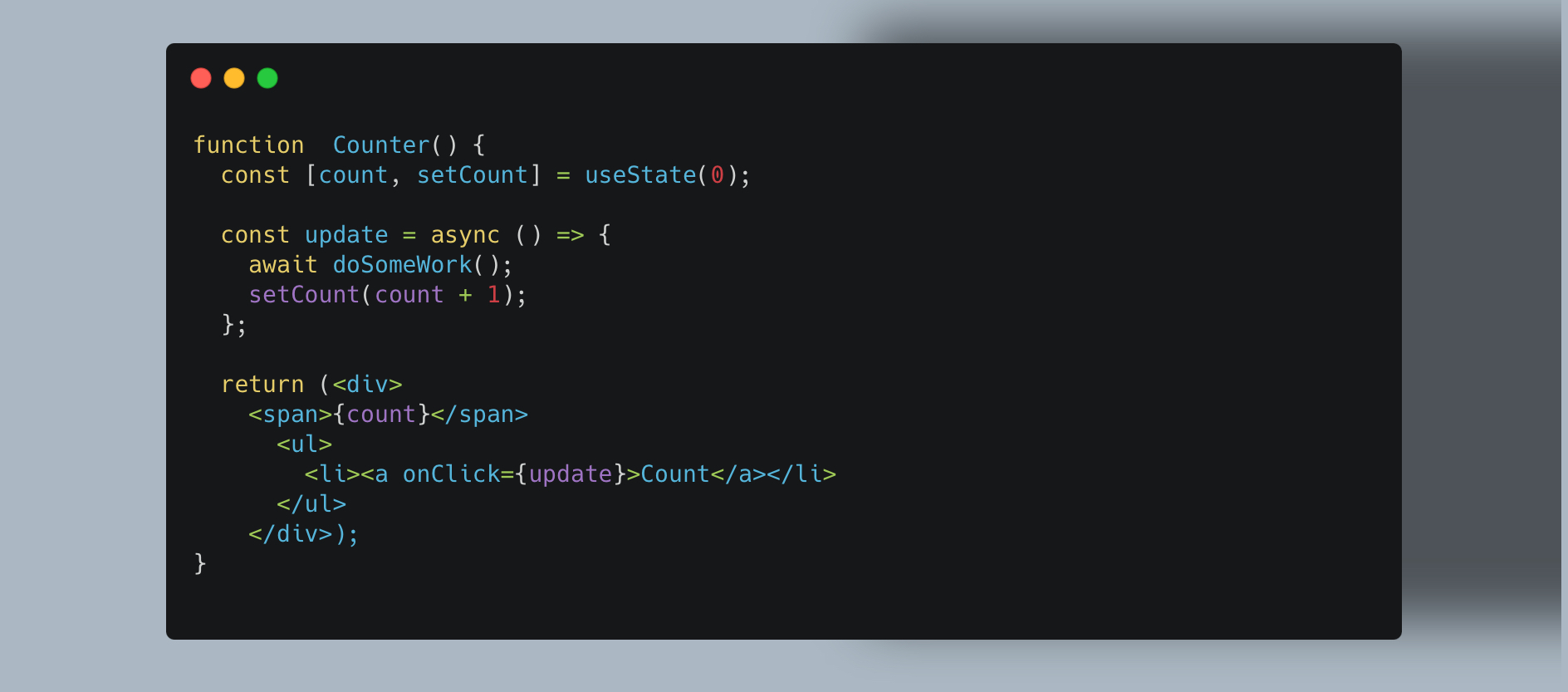Image resolution: width=1568 pixels, height=692 pixels.
Task: Click the opening ul tag
Action: pyautogui.click(x=304, y=444)
